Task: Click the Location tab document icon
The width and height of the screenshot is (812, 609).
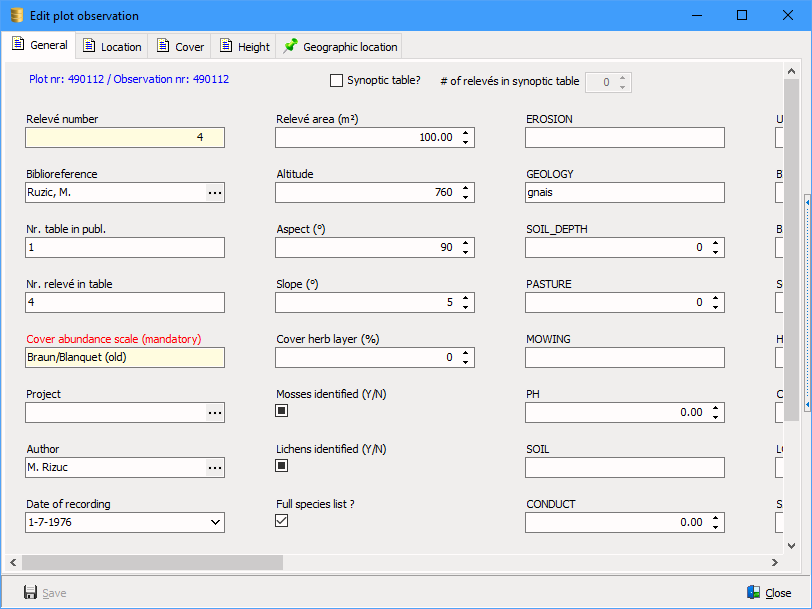Action: click(x=89, y=46)
